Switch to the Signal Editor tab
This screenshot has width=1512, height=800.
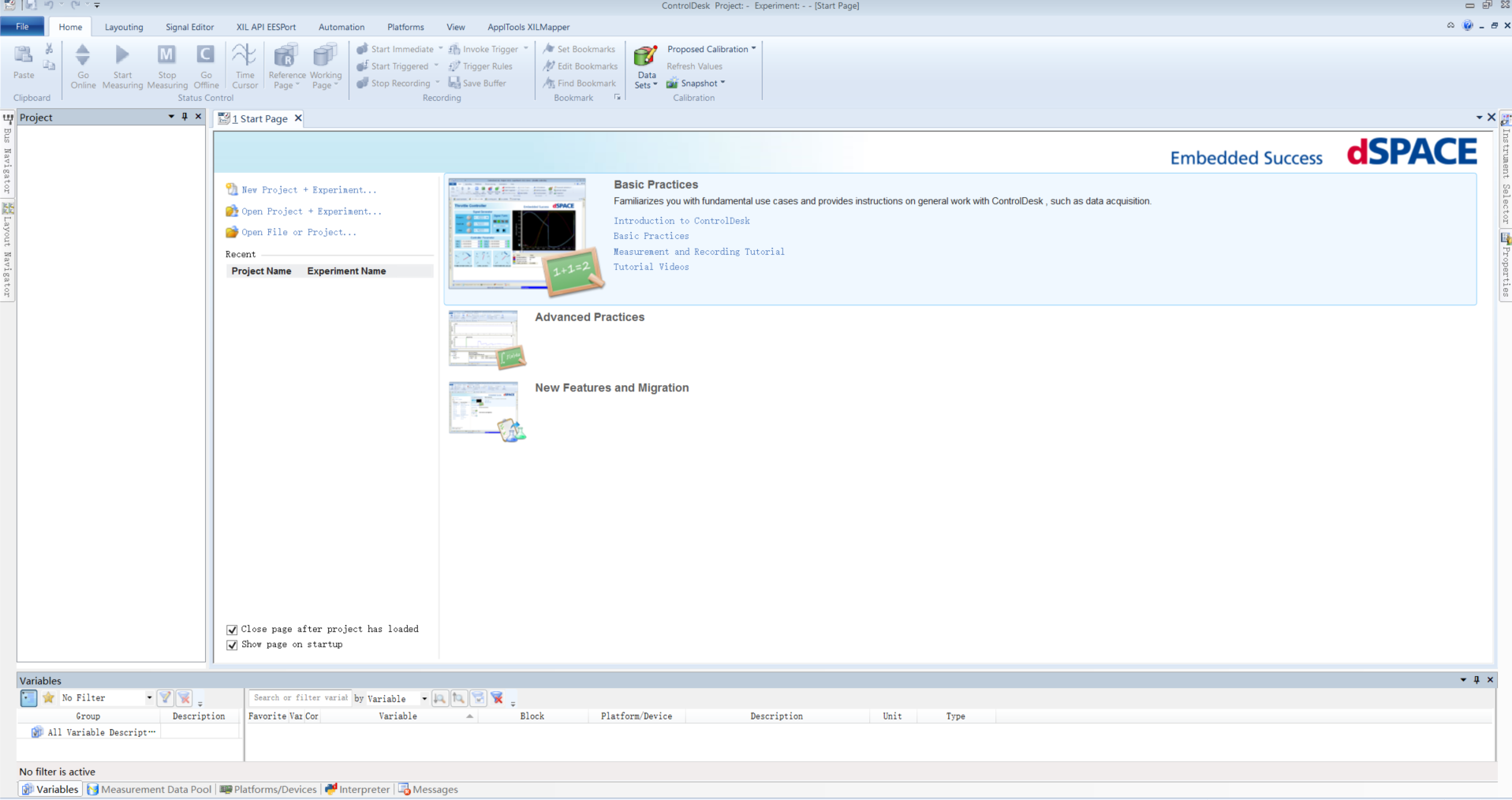click(x=189, y=27)
